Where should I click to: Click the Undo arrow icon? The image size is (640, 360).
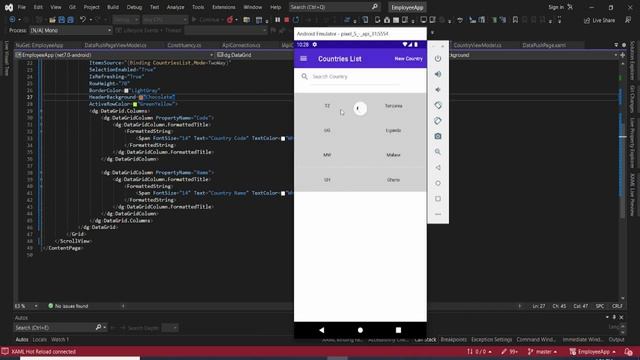pyautogui.click(x=82, y=20)
